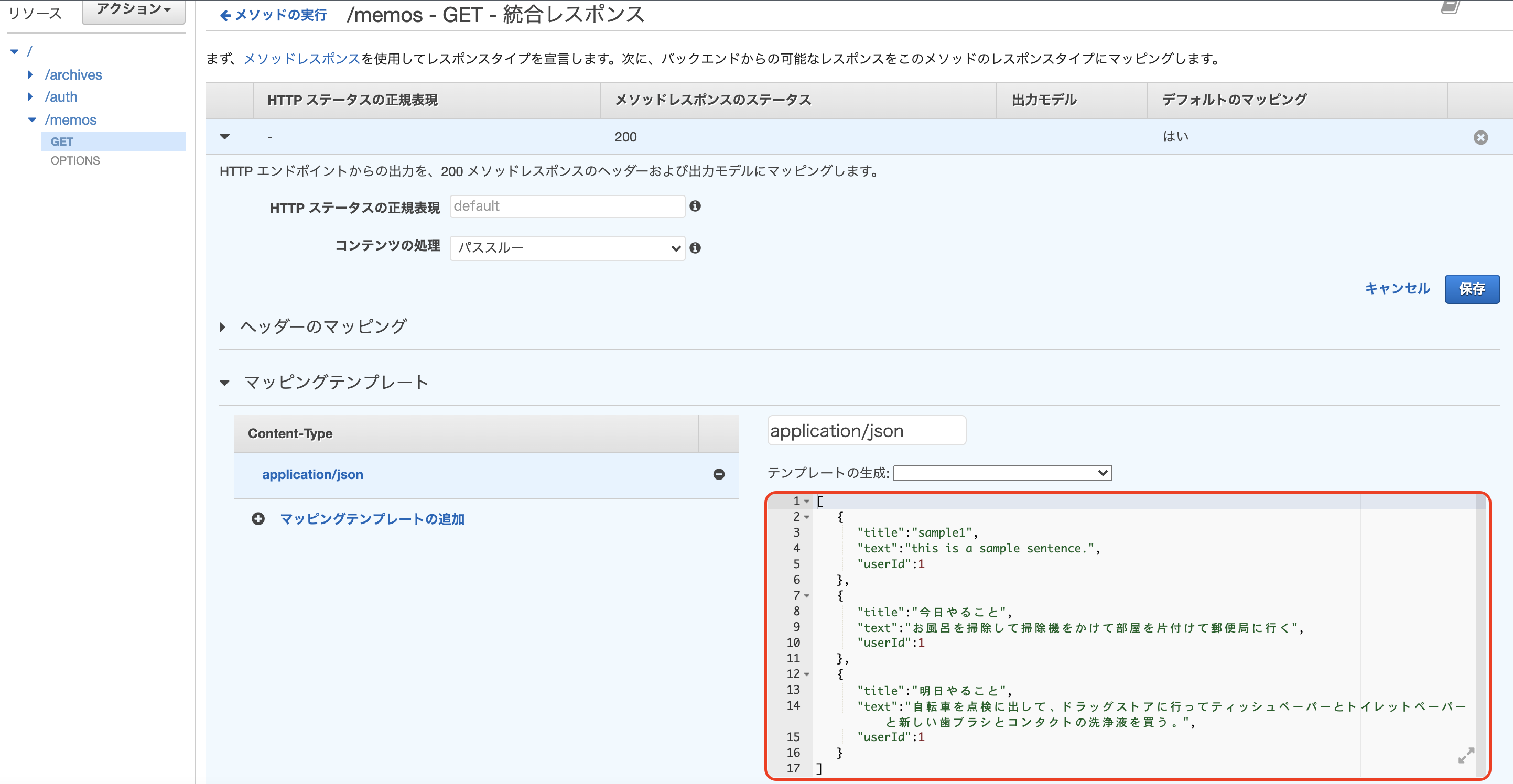The height and width of the screenshot is (784, 1513).
Task: Open the アクション dropdown button
Action: (x=133, y=10)
